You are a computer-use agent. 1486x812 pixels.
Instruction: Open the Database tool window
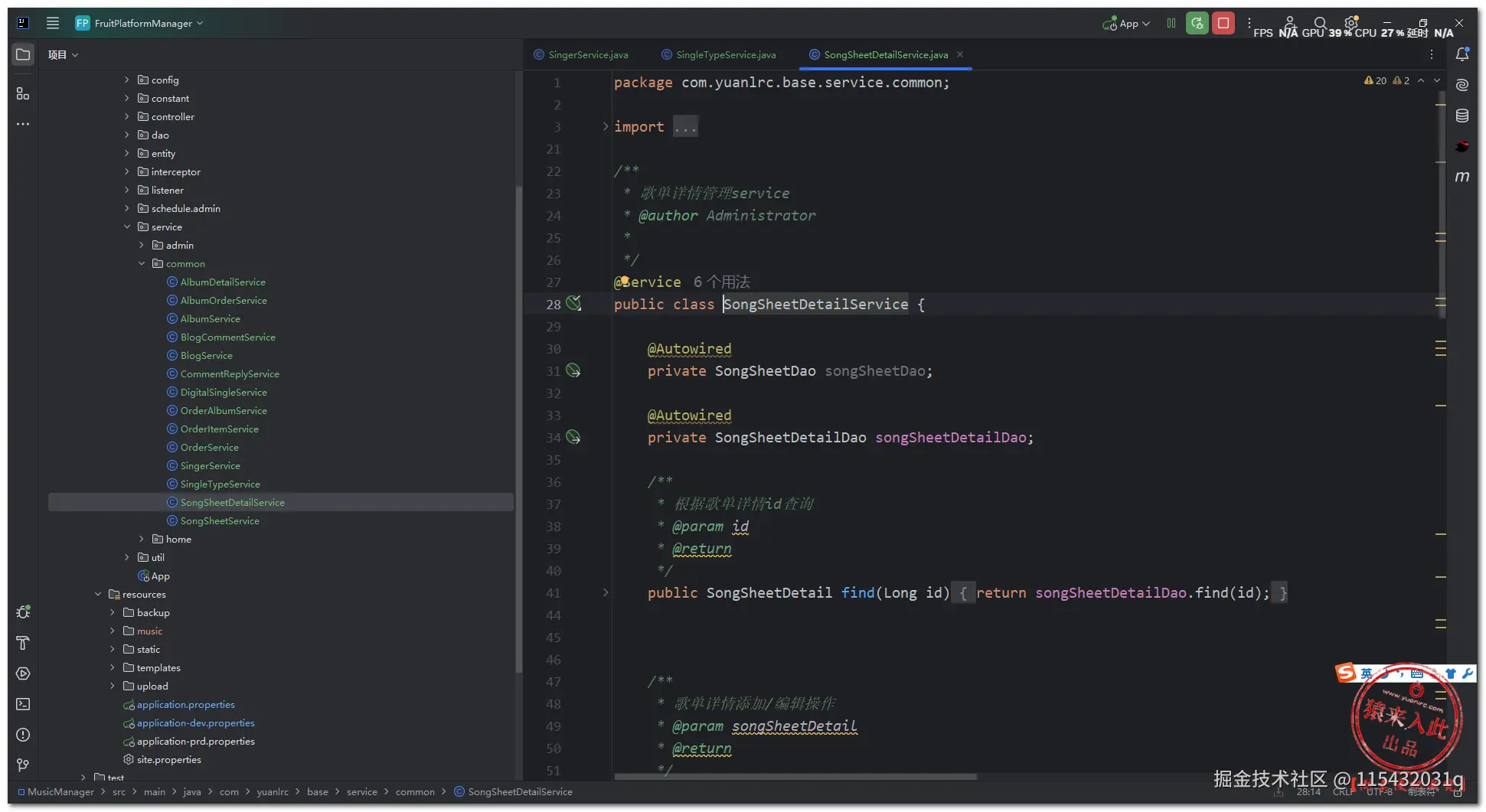click(1462, 116)
